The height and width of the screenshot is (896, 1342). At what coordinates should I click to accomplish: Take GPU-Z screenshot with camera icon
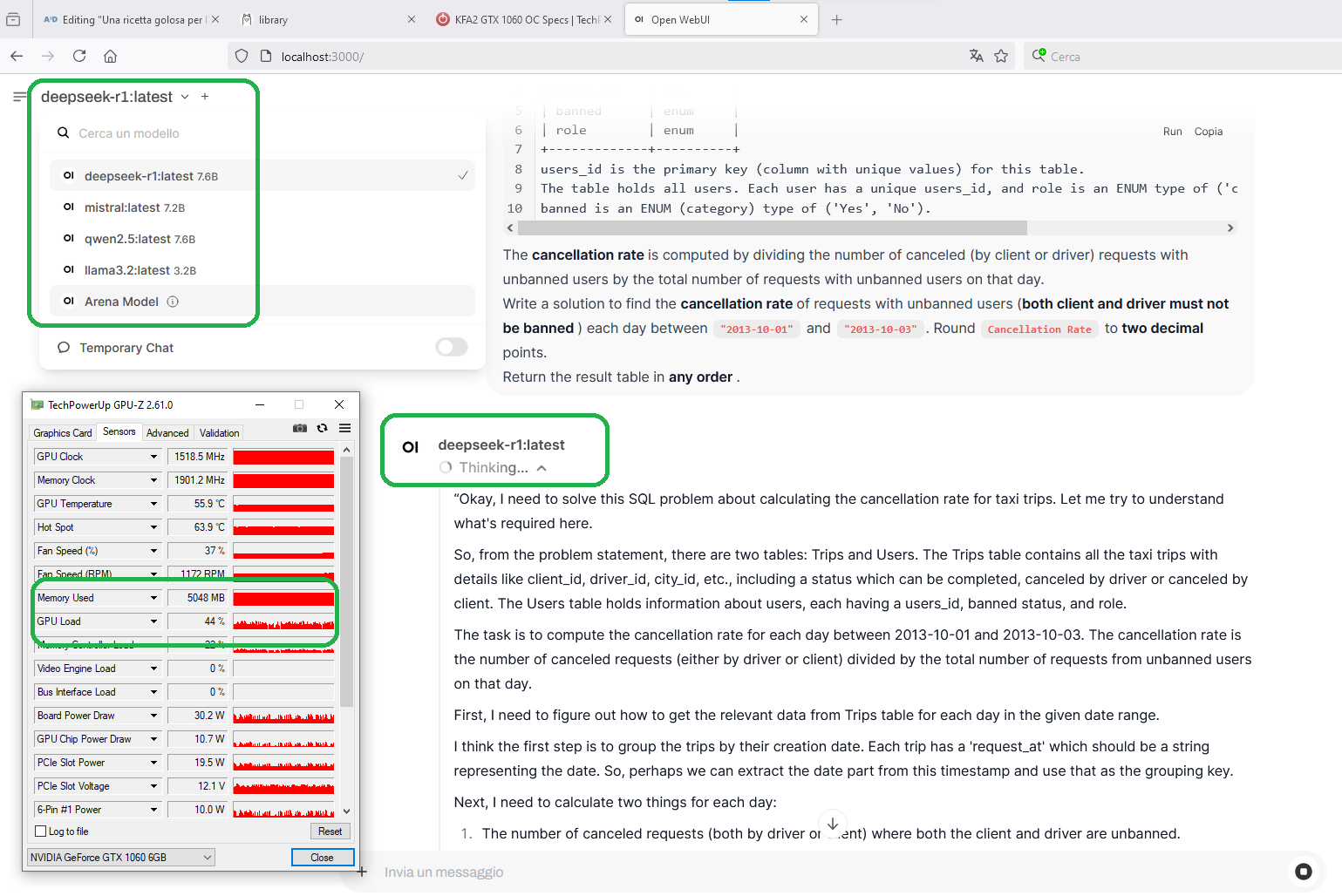click(300, 428)
